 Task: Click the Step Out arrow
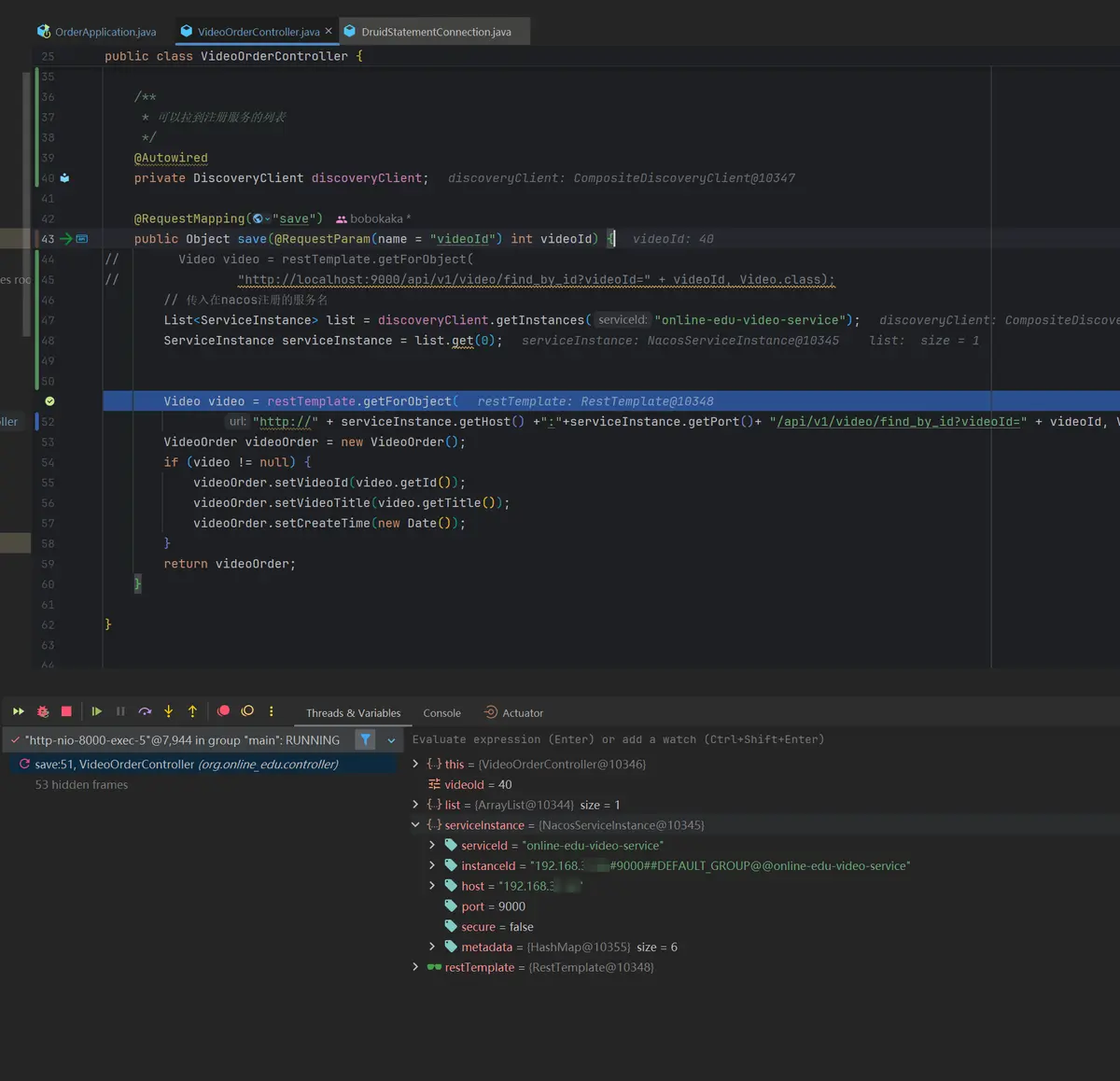pos(192,711)
